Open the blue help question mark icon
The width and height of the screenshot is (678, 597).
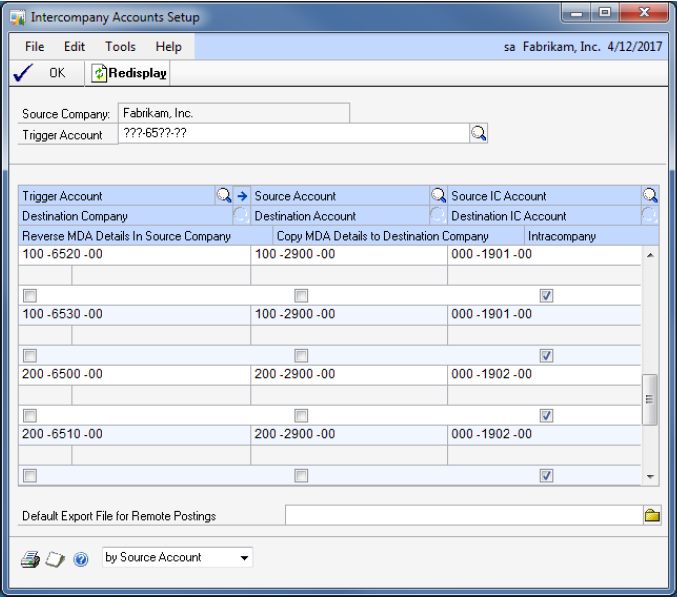point(81,559)
